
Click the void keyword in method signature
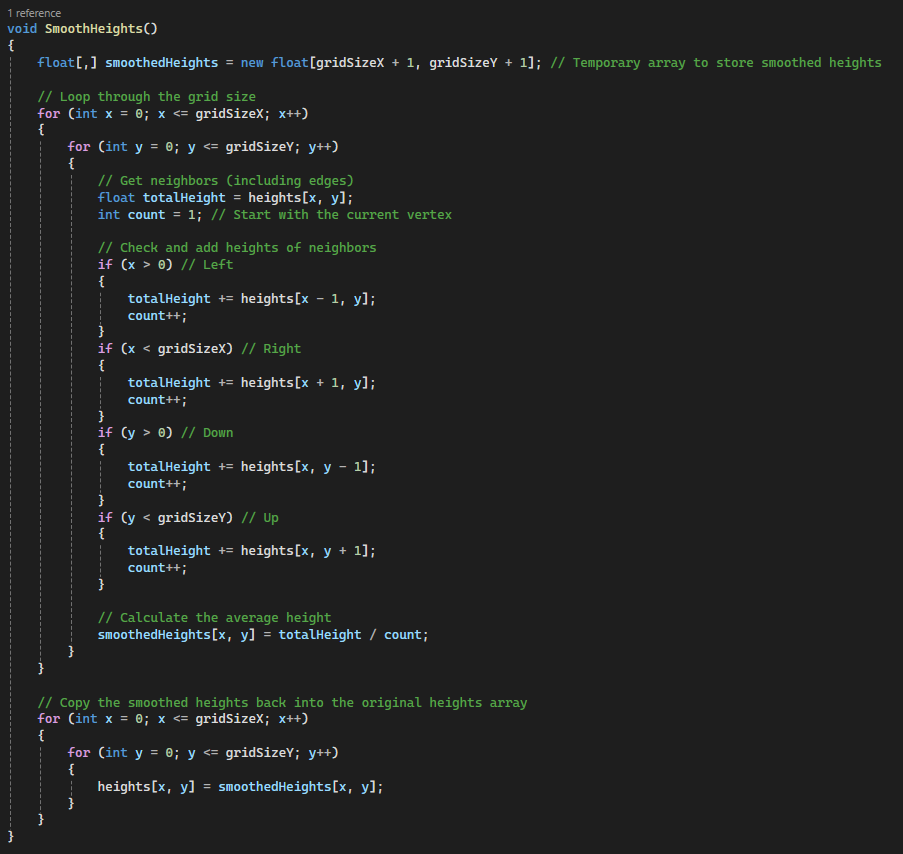click(x=22, y=28)
